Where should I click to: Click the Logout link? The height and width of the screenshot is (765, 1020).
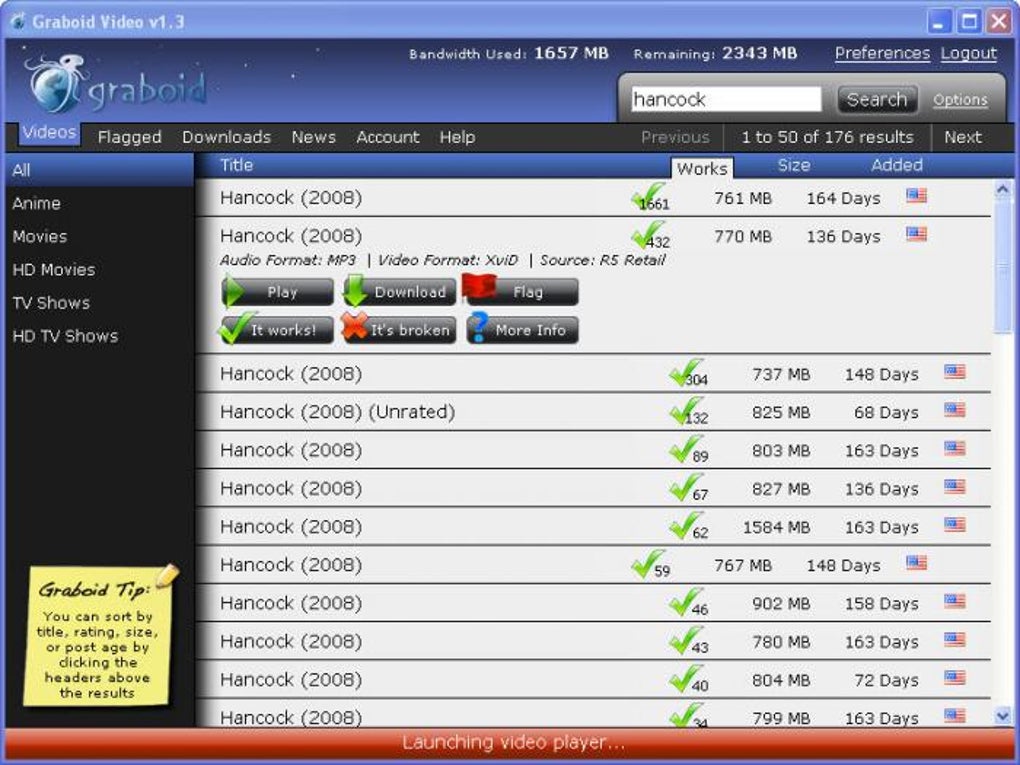pos(969,53)
